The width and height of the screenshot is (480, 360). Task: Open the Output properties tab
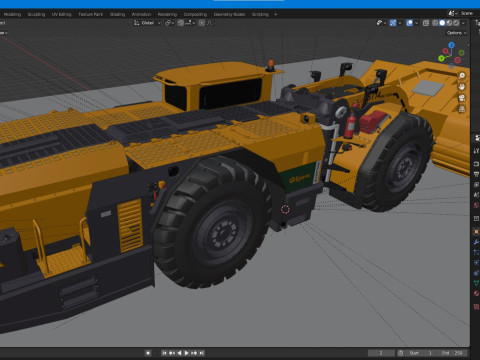pos(476,174)
